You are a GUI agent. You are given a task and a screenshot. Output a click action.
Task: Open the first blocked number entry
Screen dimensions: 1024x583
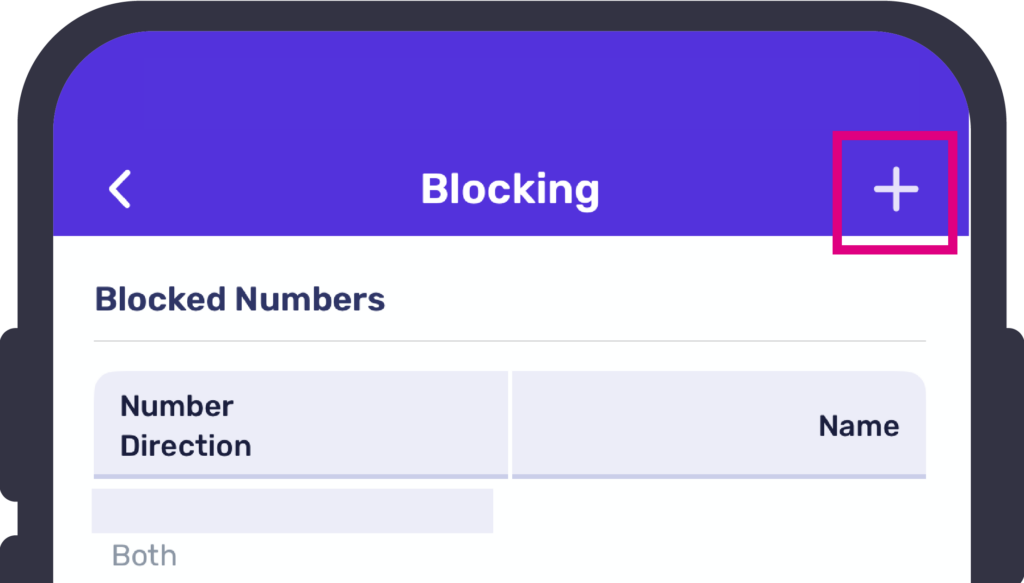(x=292, y=511)
